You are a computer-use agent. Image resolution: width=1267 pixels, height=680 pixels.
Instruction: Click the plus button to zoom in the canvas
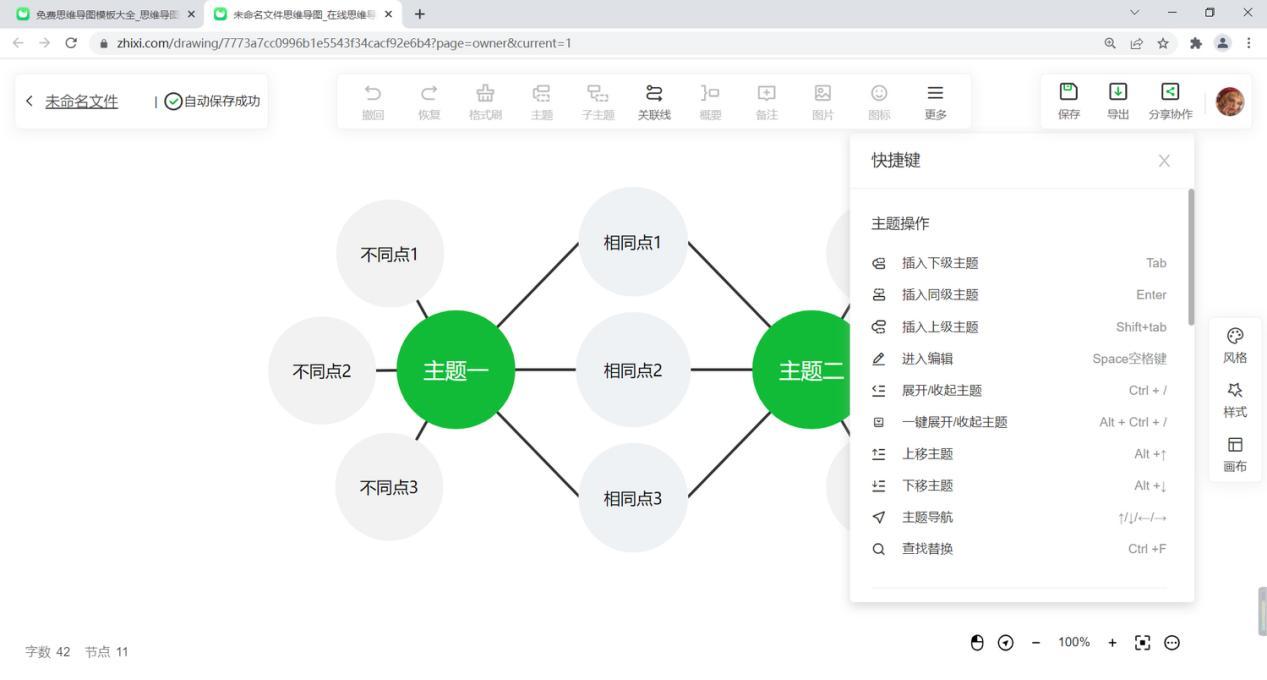click(1112, 643)
